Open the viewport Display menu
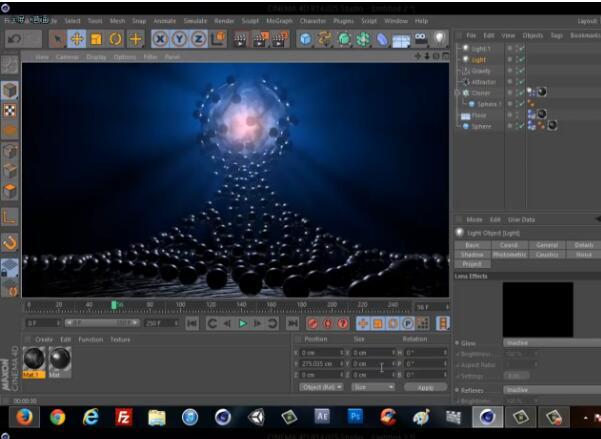Viewport: 601px width, 439px height. click(x=96, y=57)
